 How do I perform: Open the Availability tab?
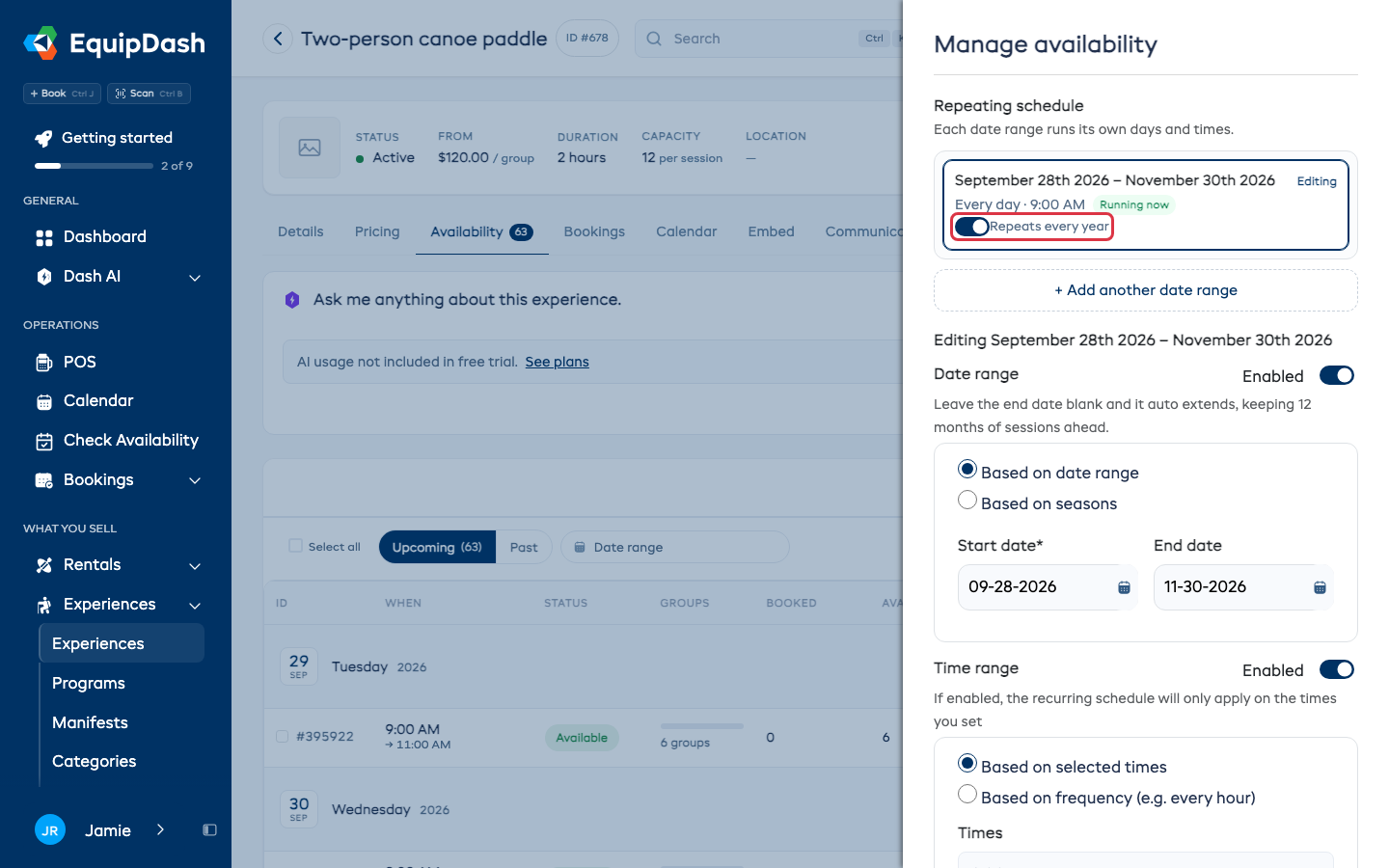tap(481, 231)
